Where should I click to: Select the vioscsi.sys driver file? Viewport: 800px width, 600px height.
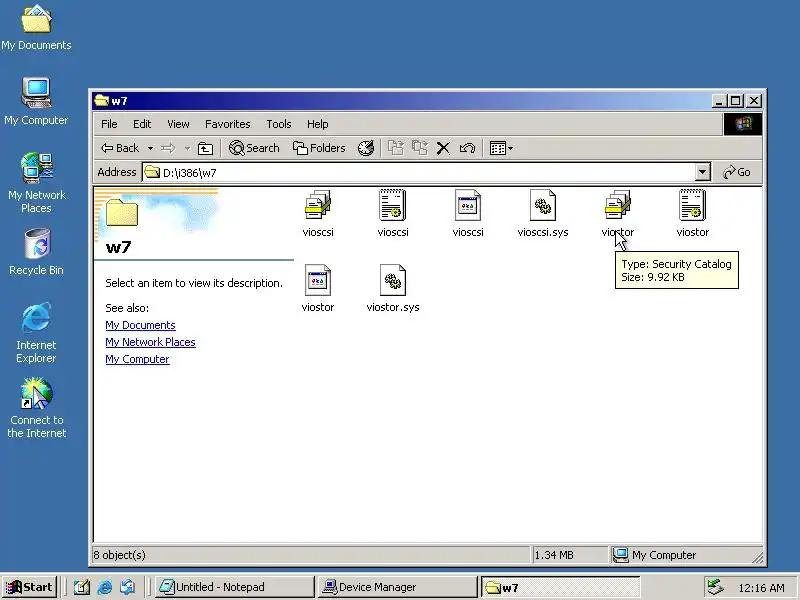[x=542, y=213]
